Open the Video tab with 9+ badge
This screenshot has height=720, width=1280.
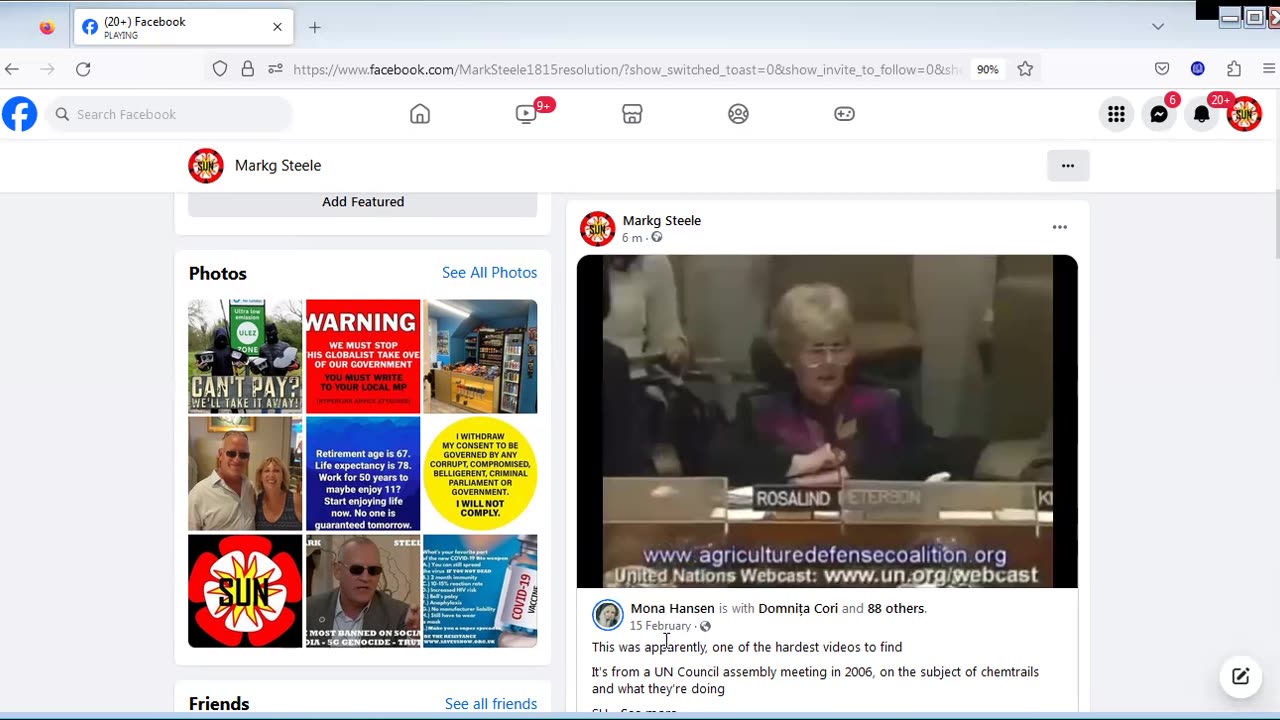(527, 114)
